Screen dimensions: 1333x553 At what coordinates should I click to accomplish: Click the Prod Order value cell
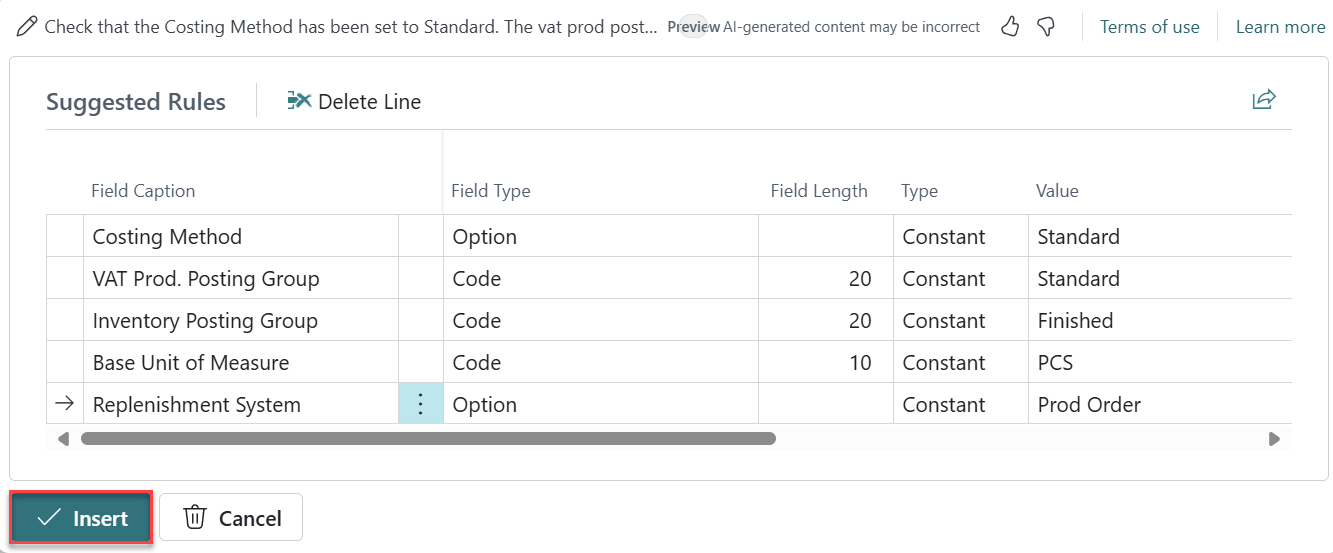click(1089, 405)
